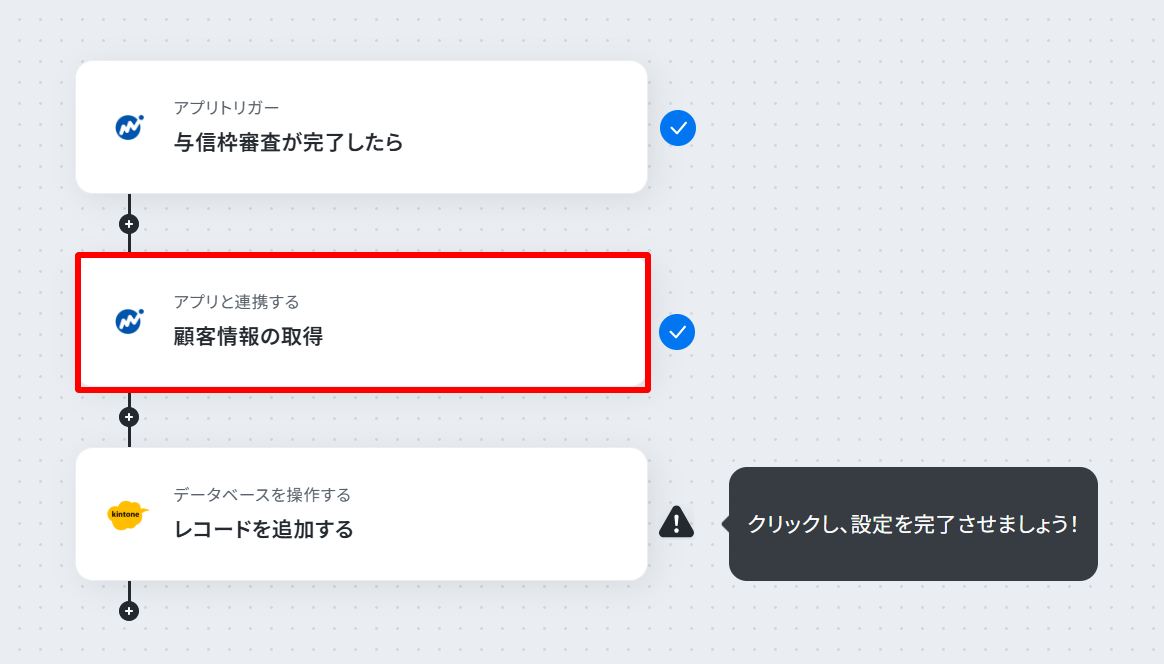The width and height of the screenshot is (1164, 664).
Task: Click the connector line below the trigger card
Action: tap(129, 204)
